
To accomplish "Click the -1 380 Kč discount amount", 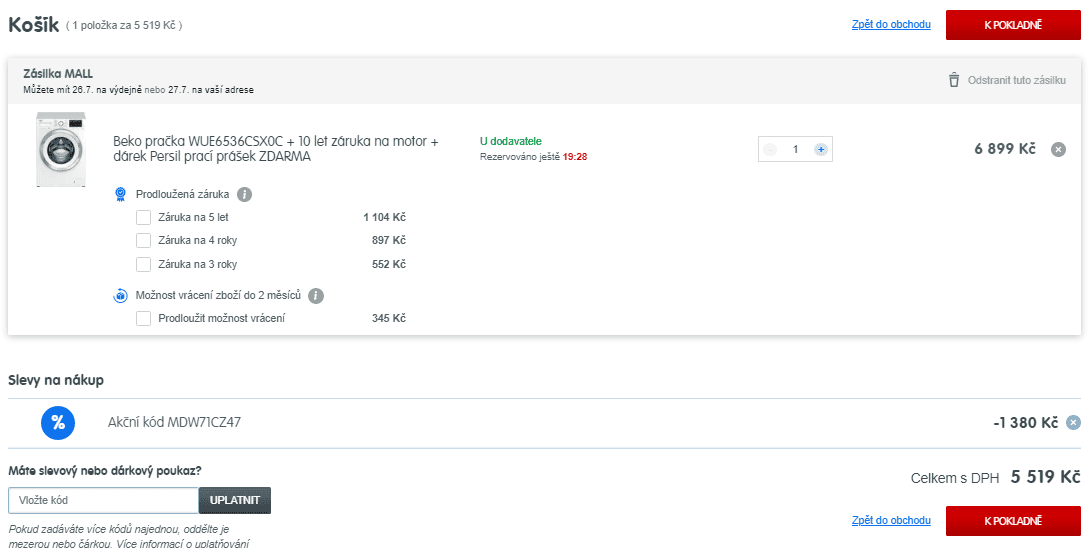I will (x=1025, y=423).
